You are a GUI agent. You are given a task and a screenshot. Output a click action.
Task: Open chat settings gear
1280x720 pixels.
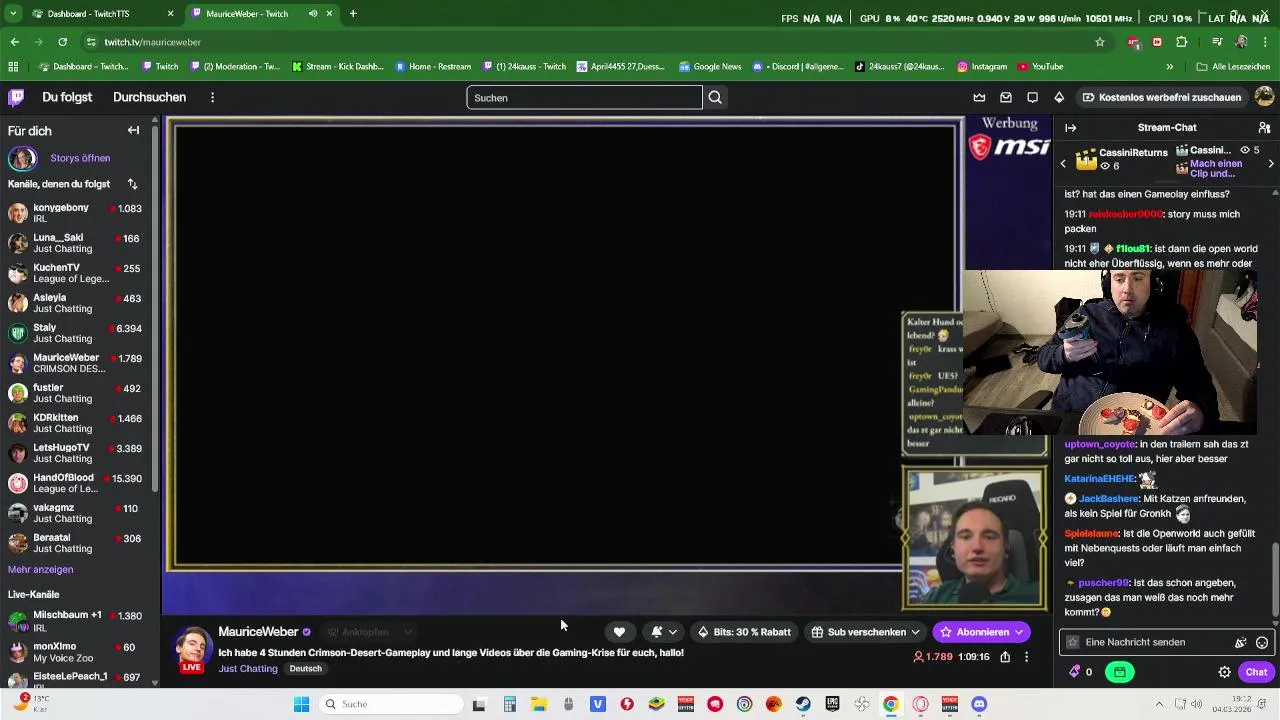point(1224,672)
